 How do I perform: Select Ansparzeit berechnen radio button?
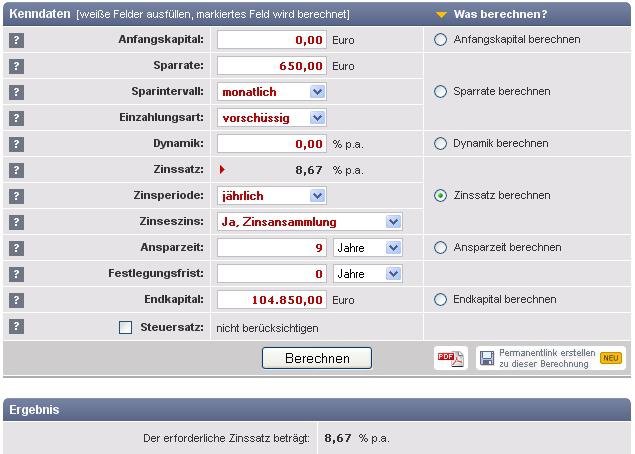pos(440,247)
